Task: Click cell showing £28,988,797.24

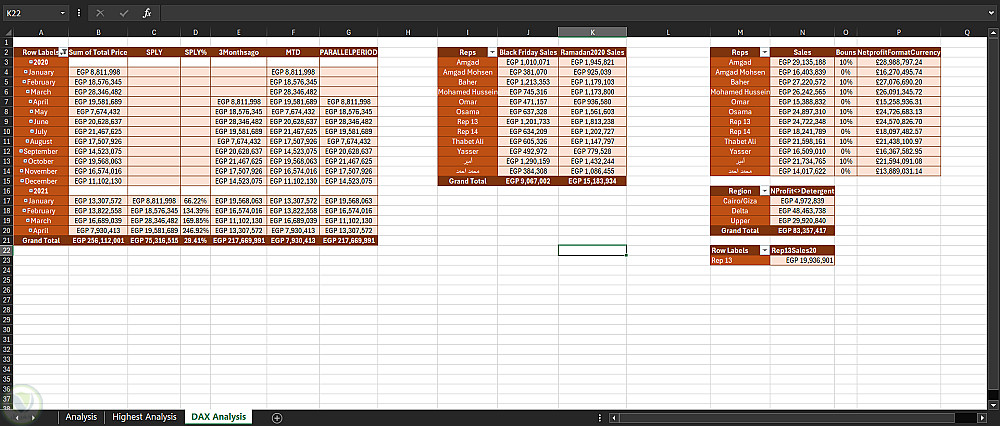Action: tap(899, 62)
